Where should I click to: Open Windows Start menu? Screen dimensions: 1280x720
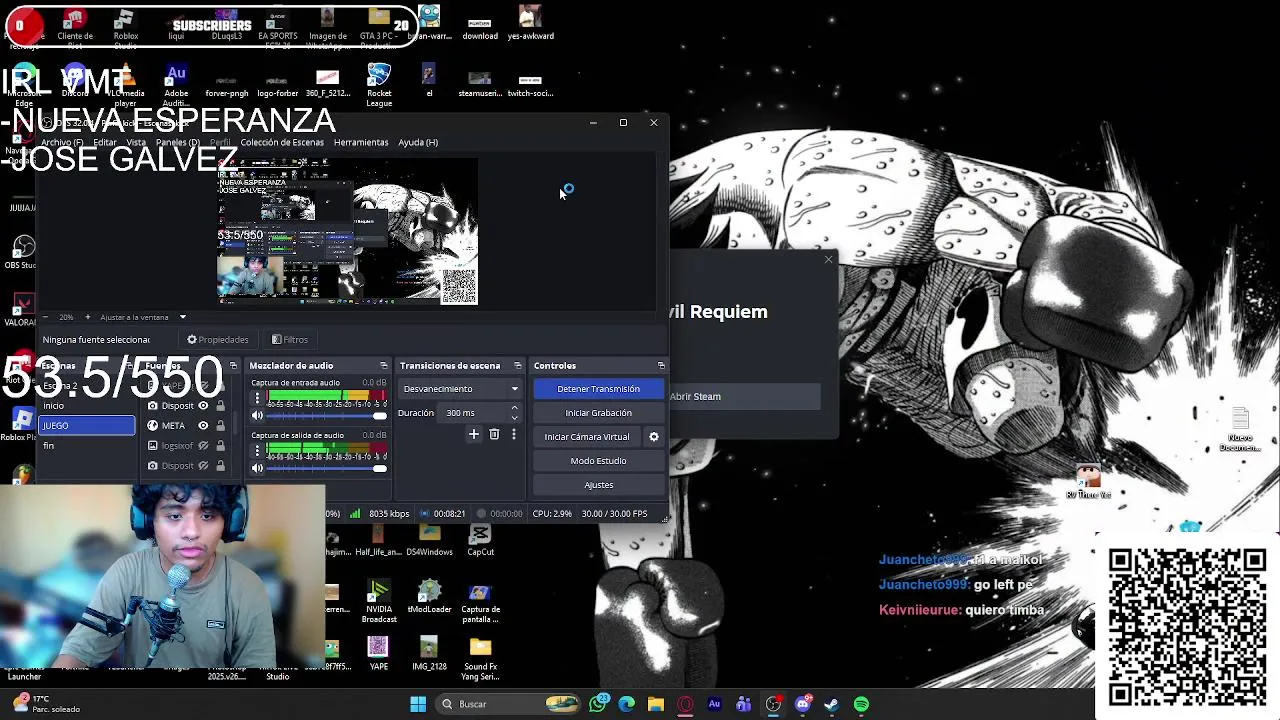[418, 704]
